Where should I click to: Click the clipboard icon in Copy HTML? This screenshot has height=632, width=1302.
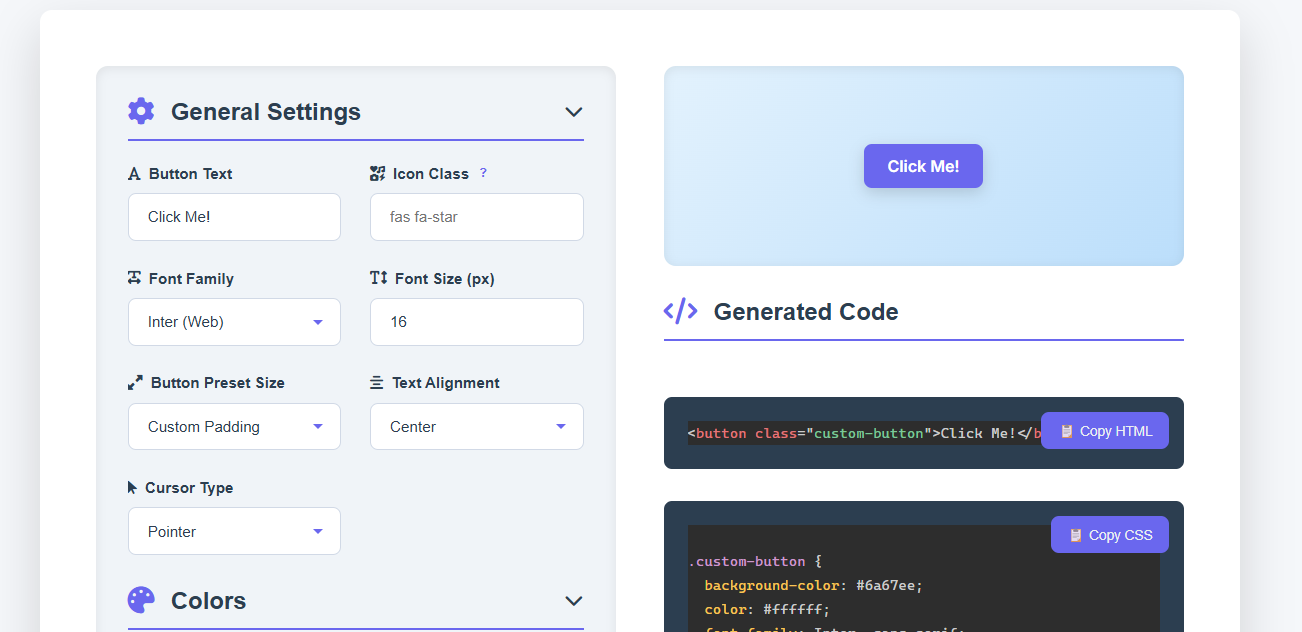point(1067,431)
